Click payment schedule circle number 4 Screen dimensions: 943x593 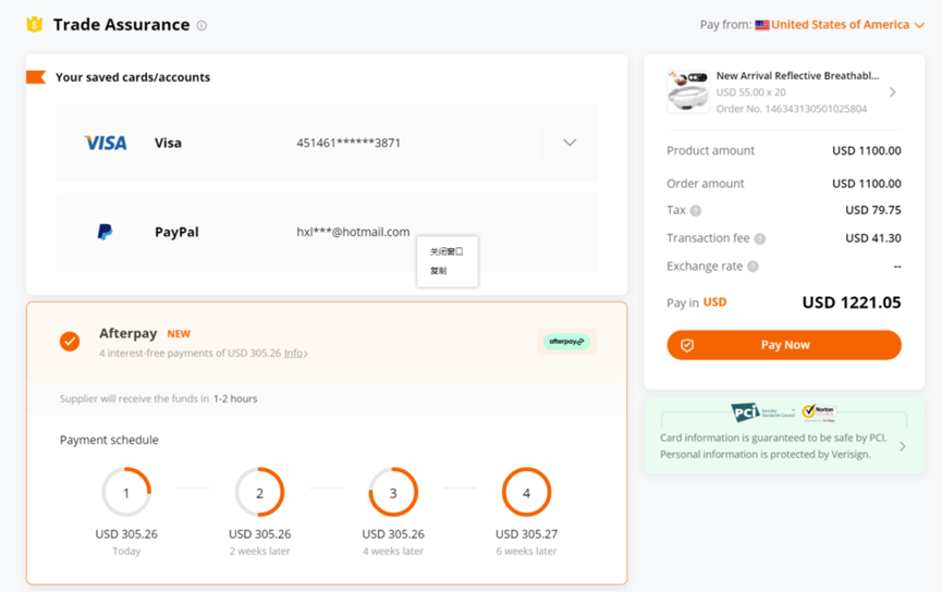(526, 493)
